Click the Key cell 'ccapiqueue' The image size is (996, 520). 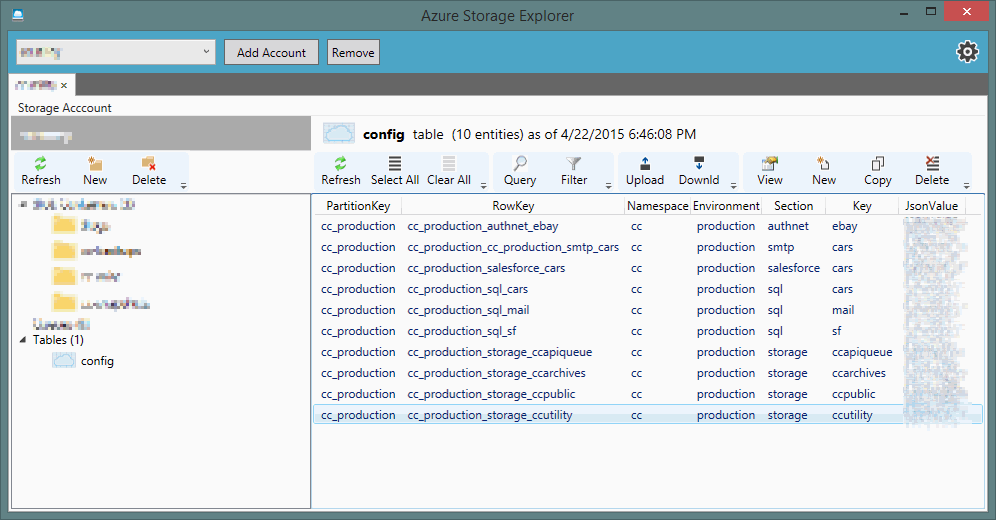862,352
